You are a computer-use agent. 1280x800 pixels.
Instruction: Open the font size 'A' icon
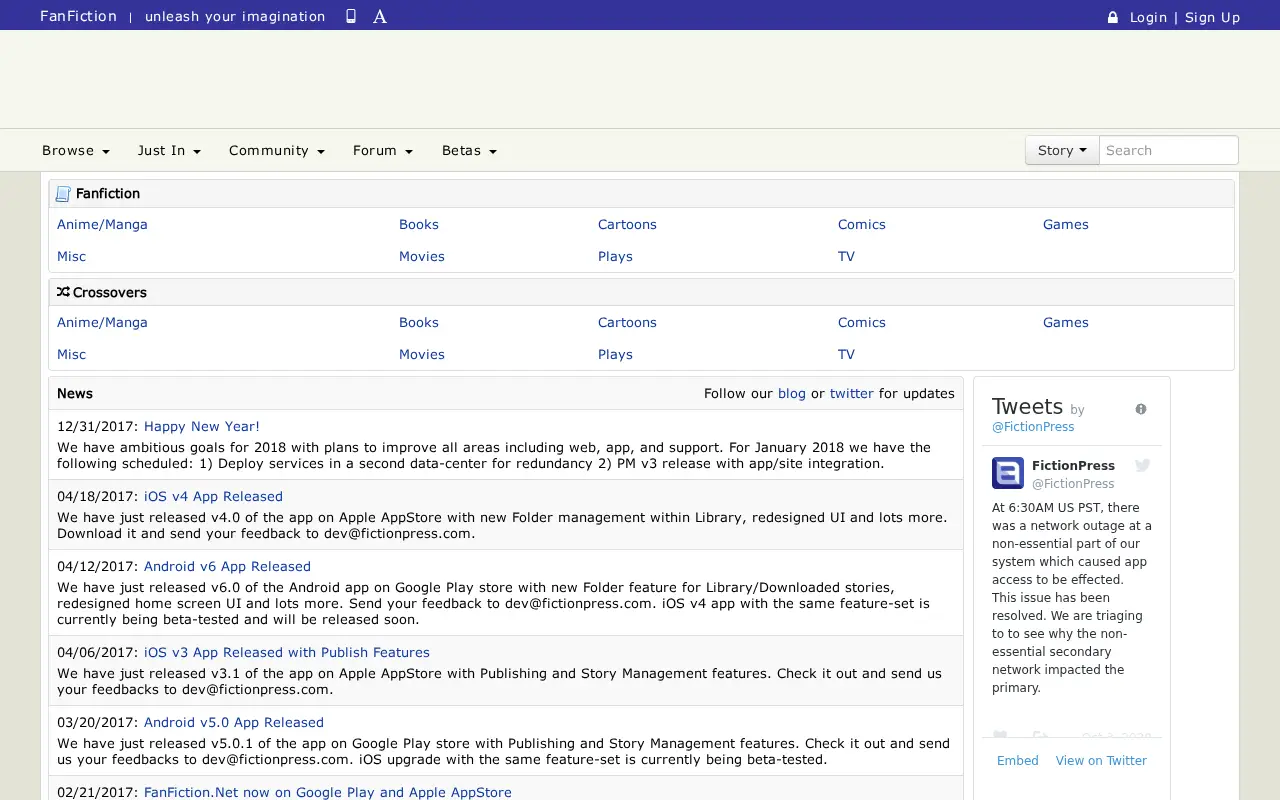tap(380, 16)
